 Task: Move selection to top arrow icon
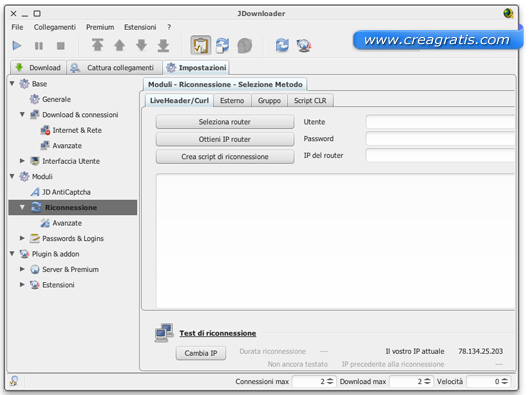(97, 45)
